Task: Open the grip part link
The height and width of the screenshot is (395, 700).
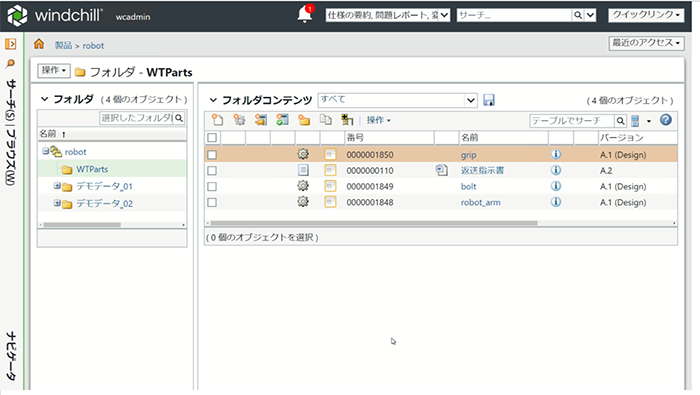Action: 468,155
